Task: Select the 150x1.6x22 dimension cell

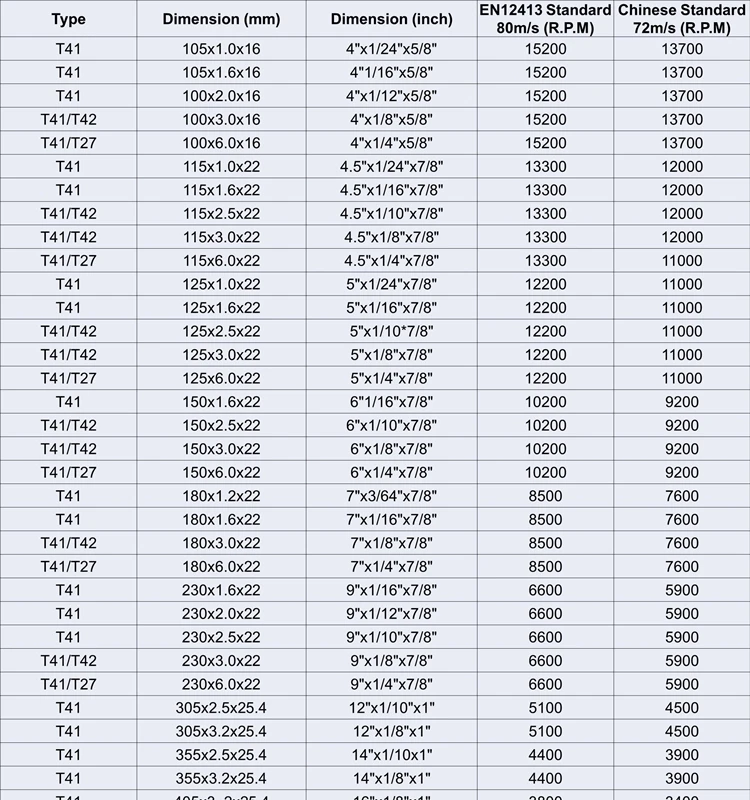Action: click(x=221, y=402)
